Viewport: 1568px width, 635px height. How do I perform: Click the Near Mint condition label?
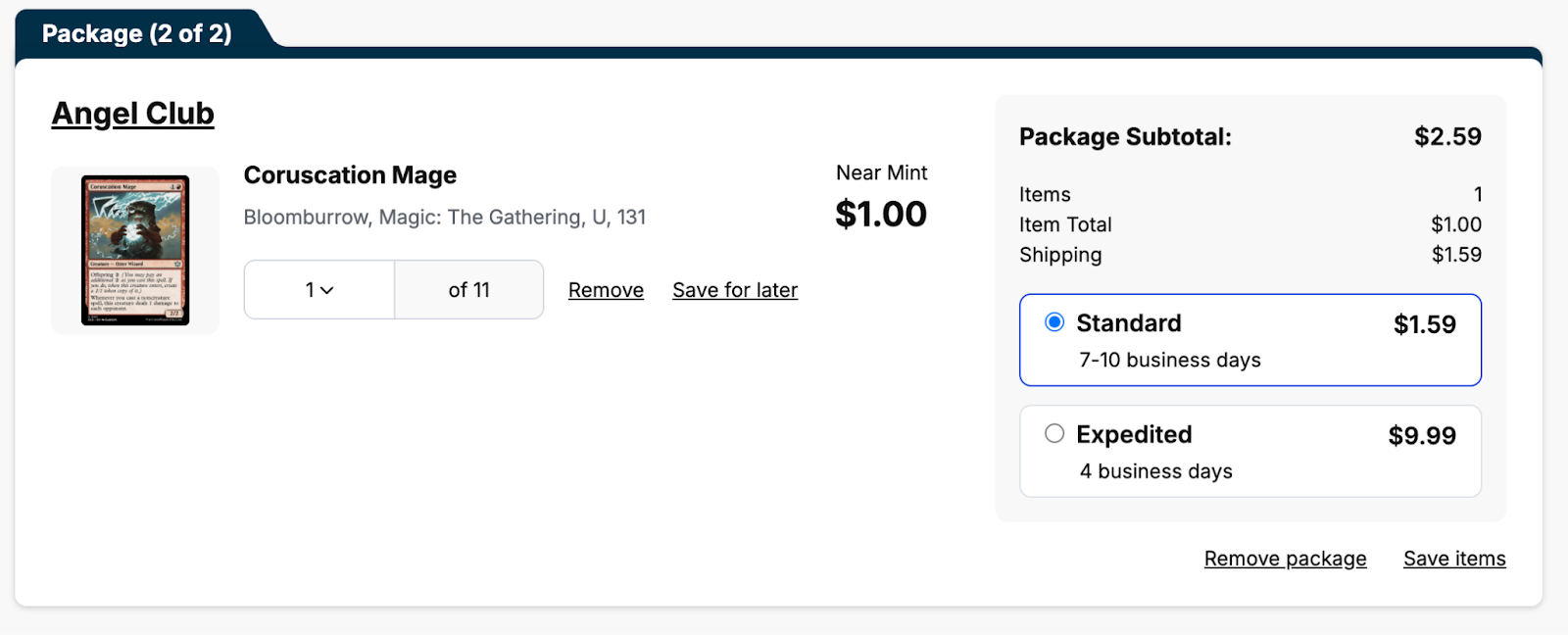point(881,172)
